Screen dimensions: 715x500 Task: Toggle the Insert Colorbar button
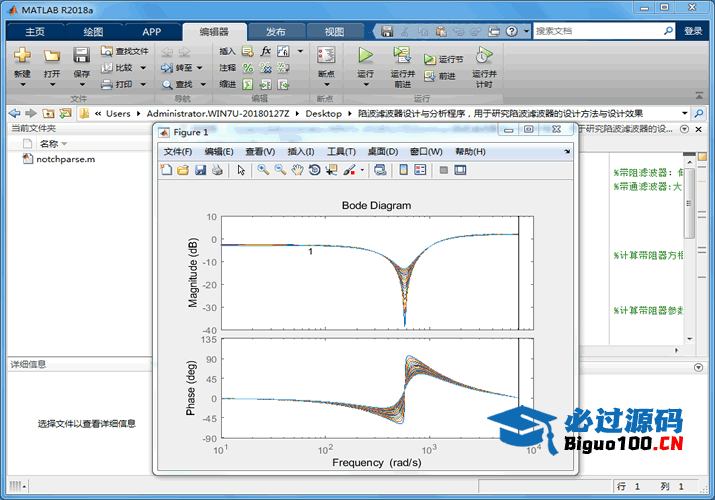(403, 170)
